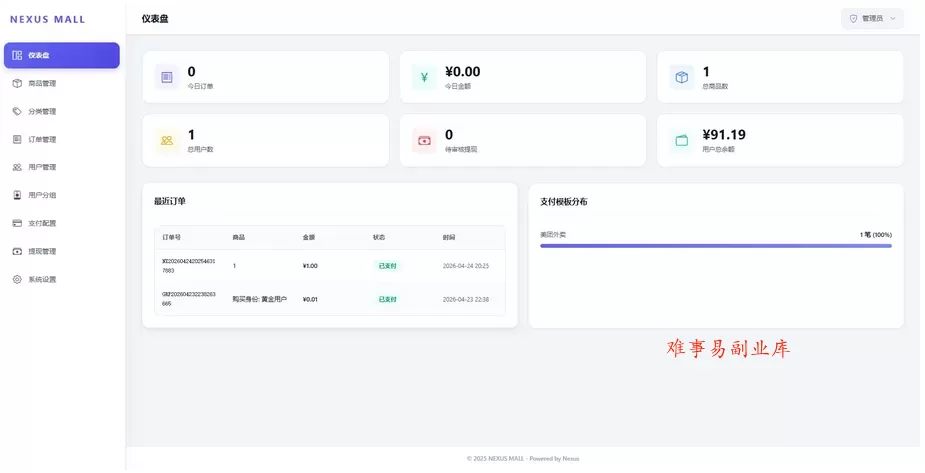Click the 美团外卖 template label

553,235
